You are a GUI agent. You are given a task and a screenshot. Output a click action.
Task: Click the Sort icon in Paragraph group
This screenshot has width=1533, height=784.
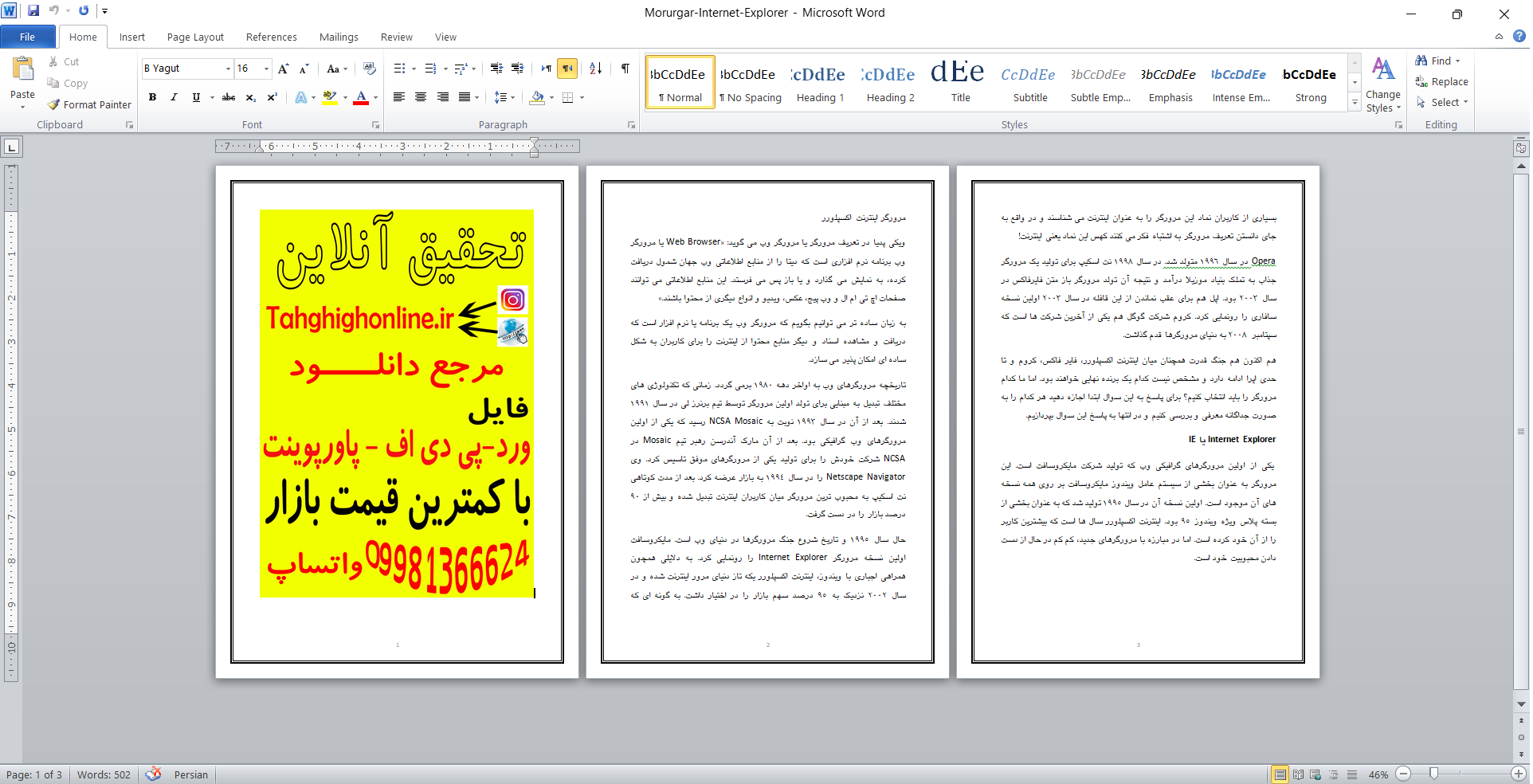pyautogui.click(x=596, y=69)
